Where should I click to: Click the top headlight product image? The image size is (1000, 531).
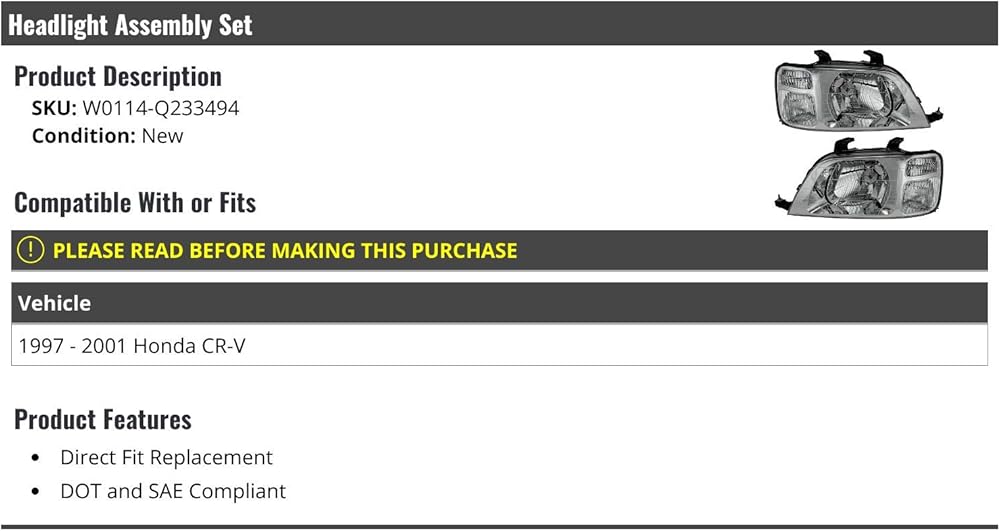click(x=858, y=95)
